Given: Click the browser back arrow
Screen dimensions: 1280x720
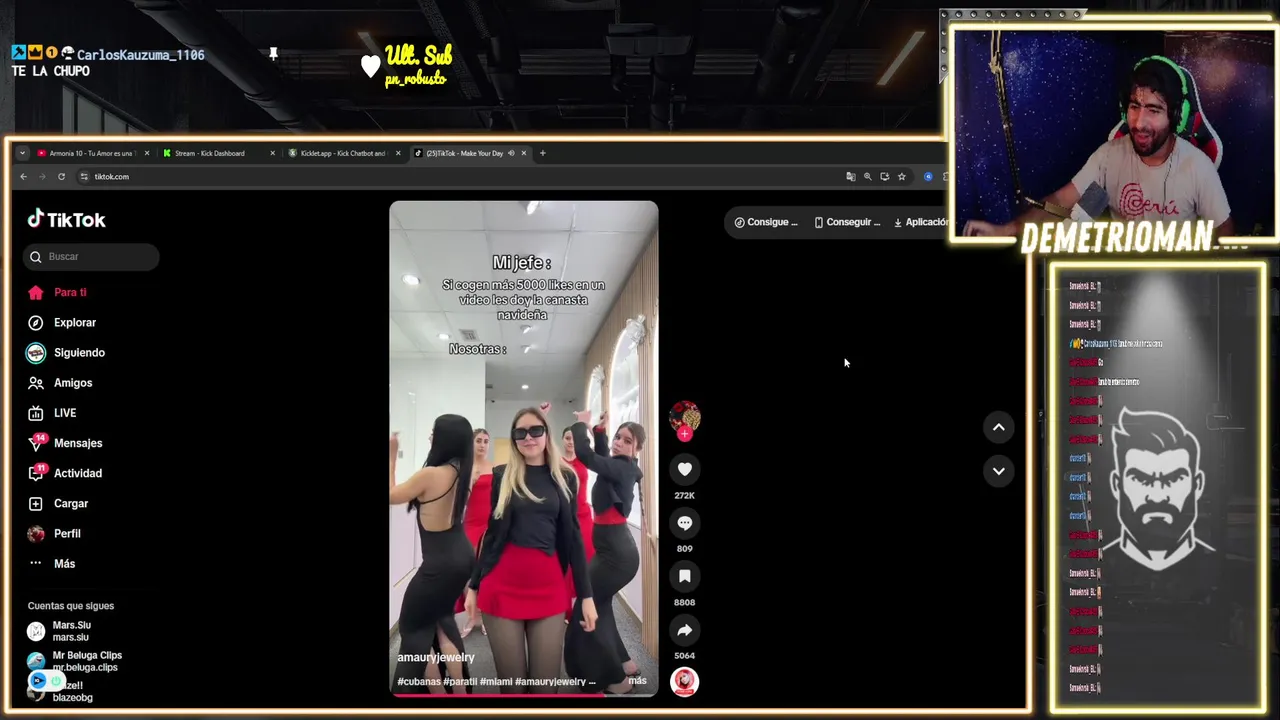Looking at the screenshot, I should pyautogui.click(x=23, y=177).
